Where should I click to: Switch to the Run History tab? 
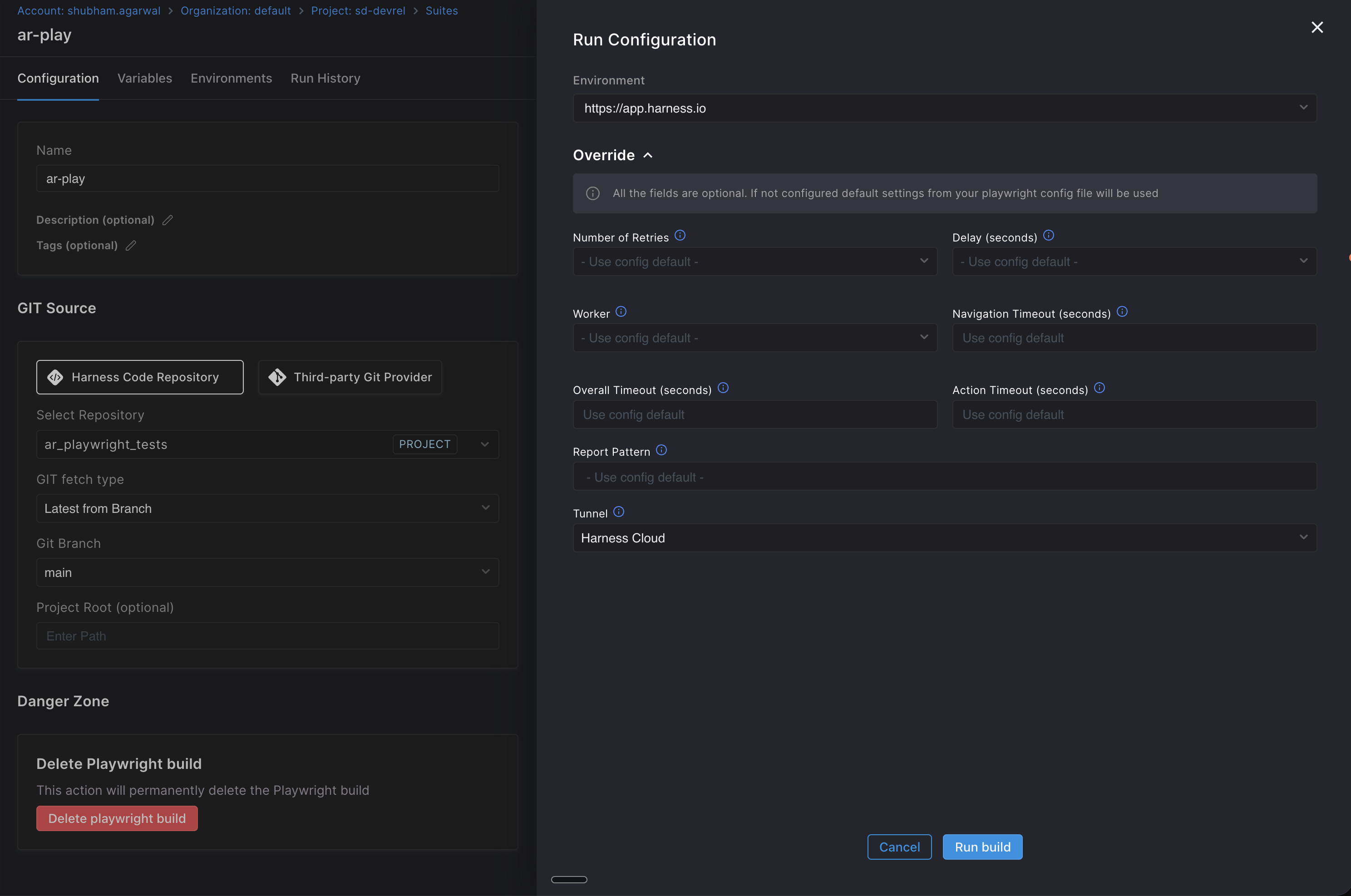(x=325, y=78)
